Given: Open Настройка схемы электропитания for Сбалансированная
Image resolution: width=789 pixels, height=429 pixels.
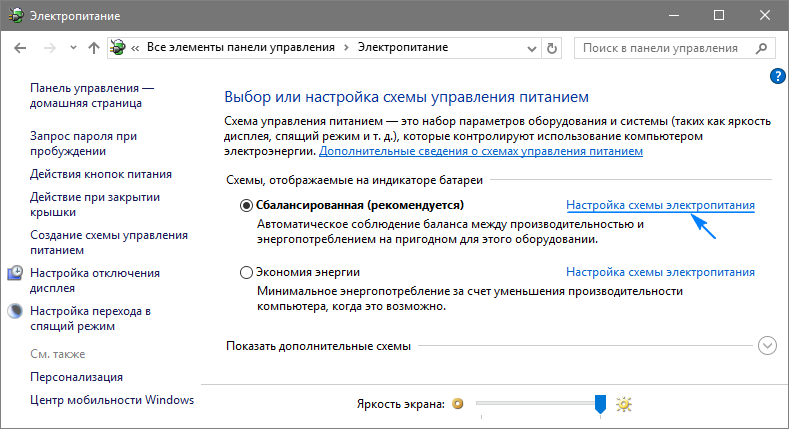Looking at the screenshot, I should pos(660,205).
